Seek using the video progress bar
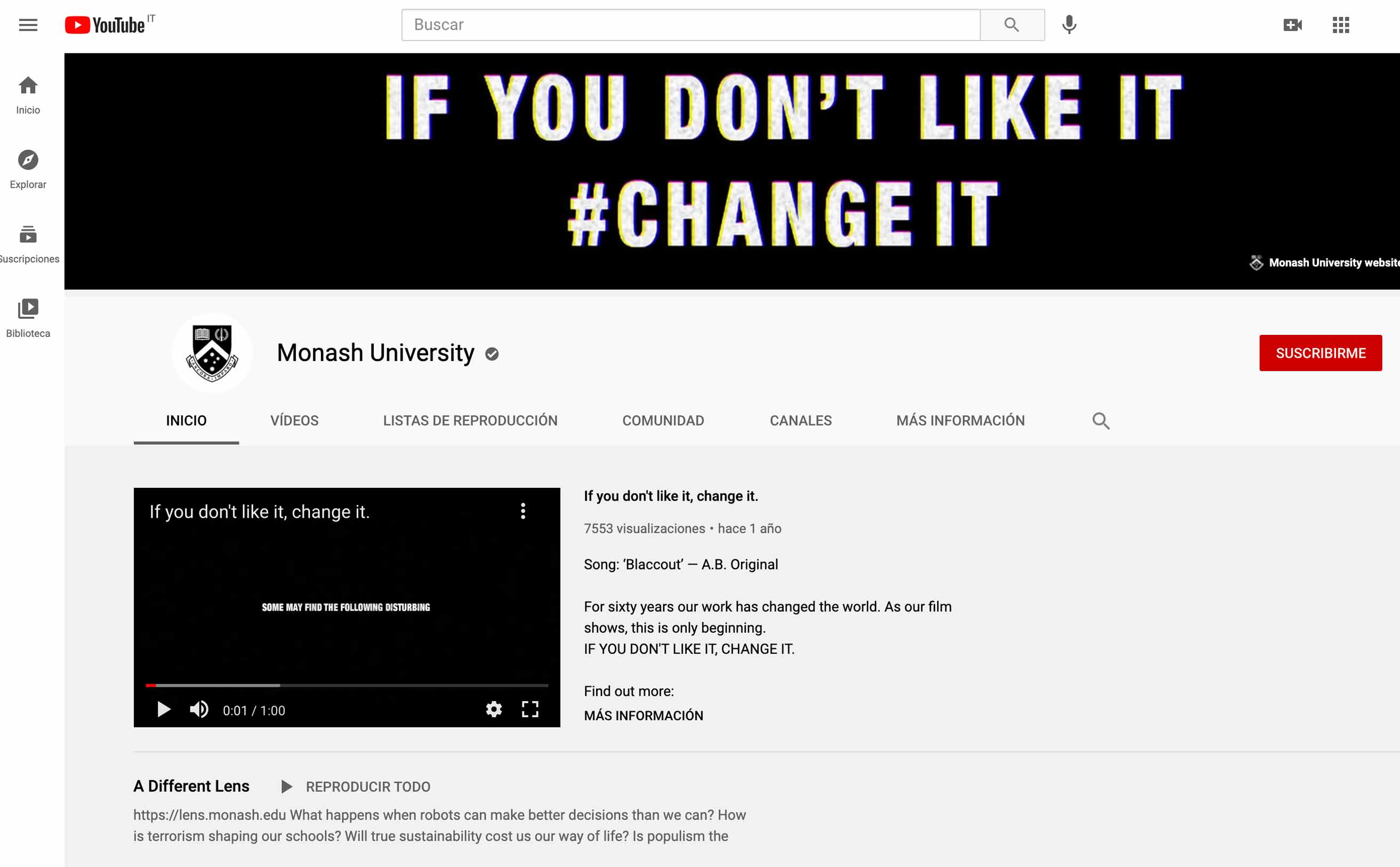 [x=347, y=685]
